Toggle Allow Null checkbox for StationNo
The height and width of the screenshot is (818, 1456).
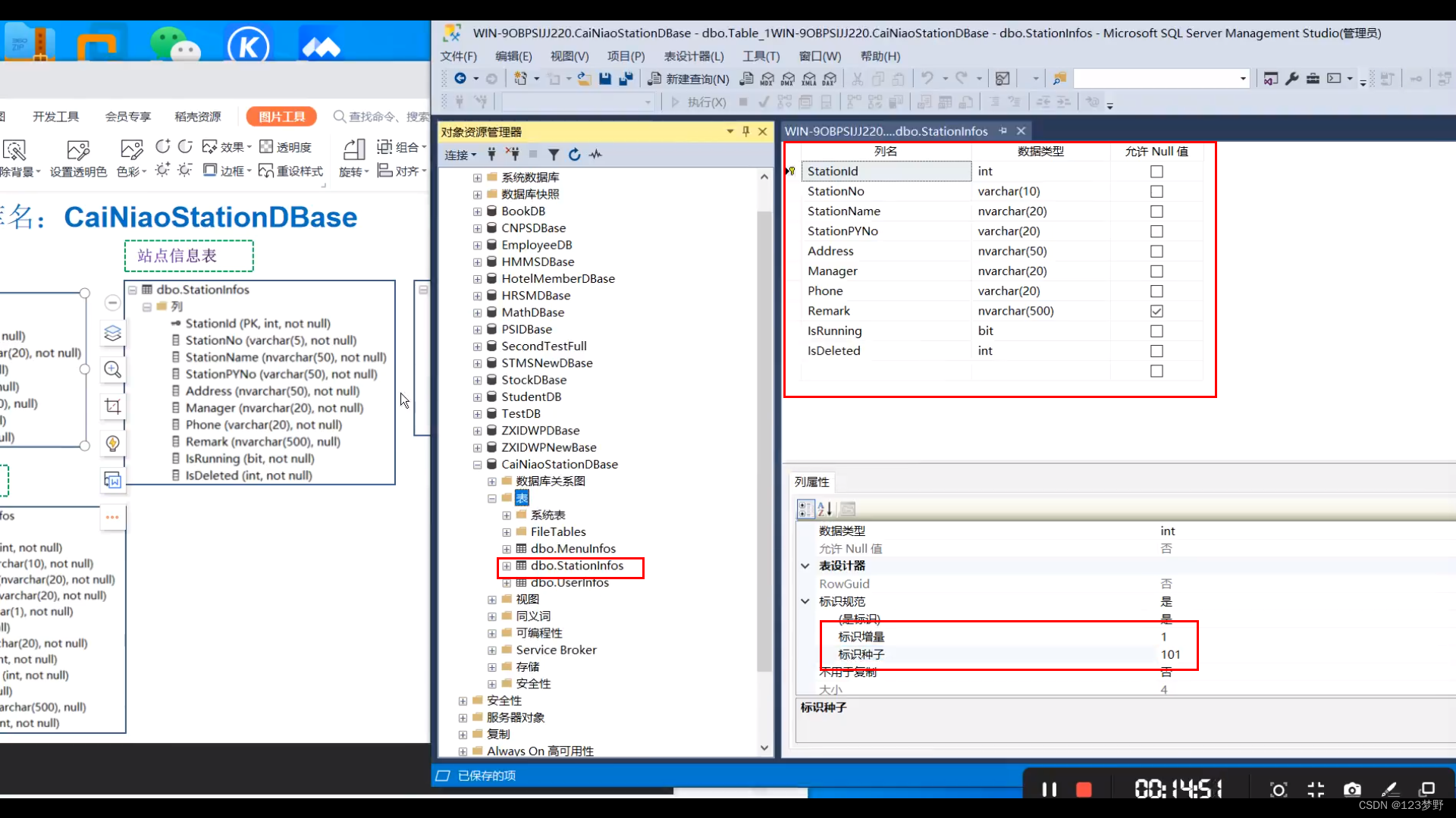pos(1156,192)
